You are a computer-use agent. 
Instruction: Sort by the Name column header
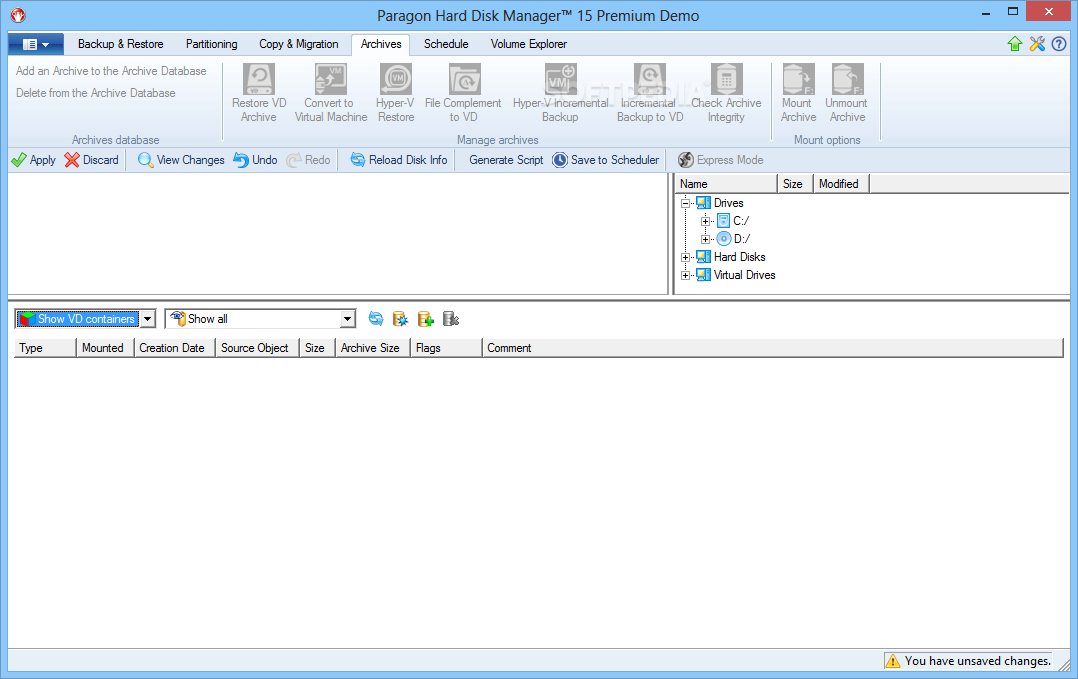(x=726, y=184)
